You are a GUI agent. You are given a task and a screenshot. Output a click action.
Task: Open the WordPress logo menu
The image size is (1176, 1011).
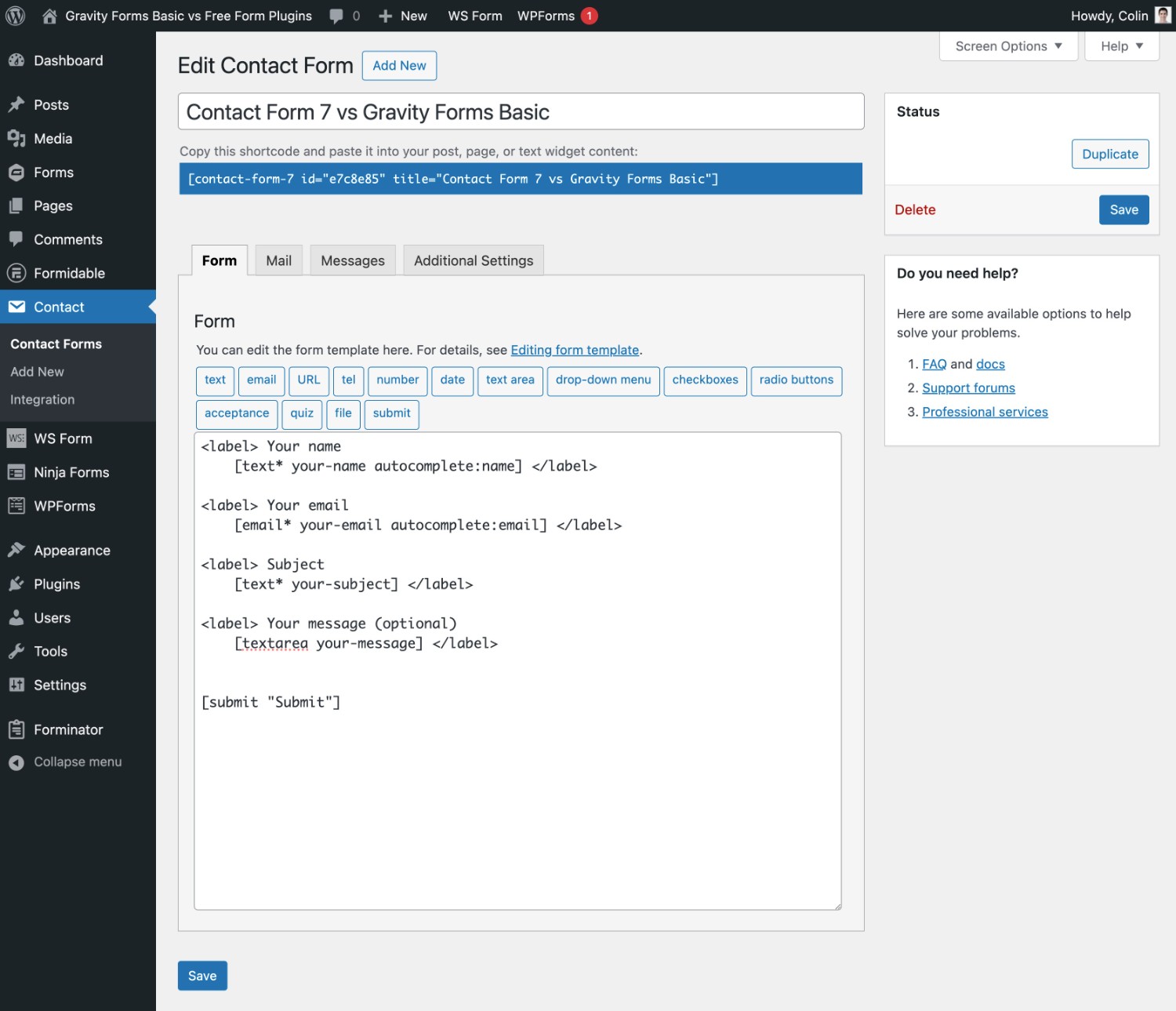click(16, 16)
